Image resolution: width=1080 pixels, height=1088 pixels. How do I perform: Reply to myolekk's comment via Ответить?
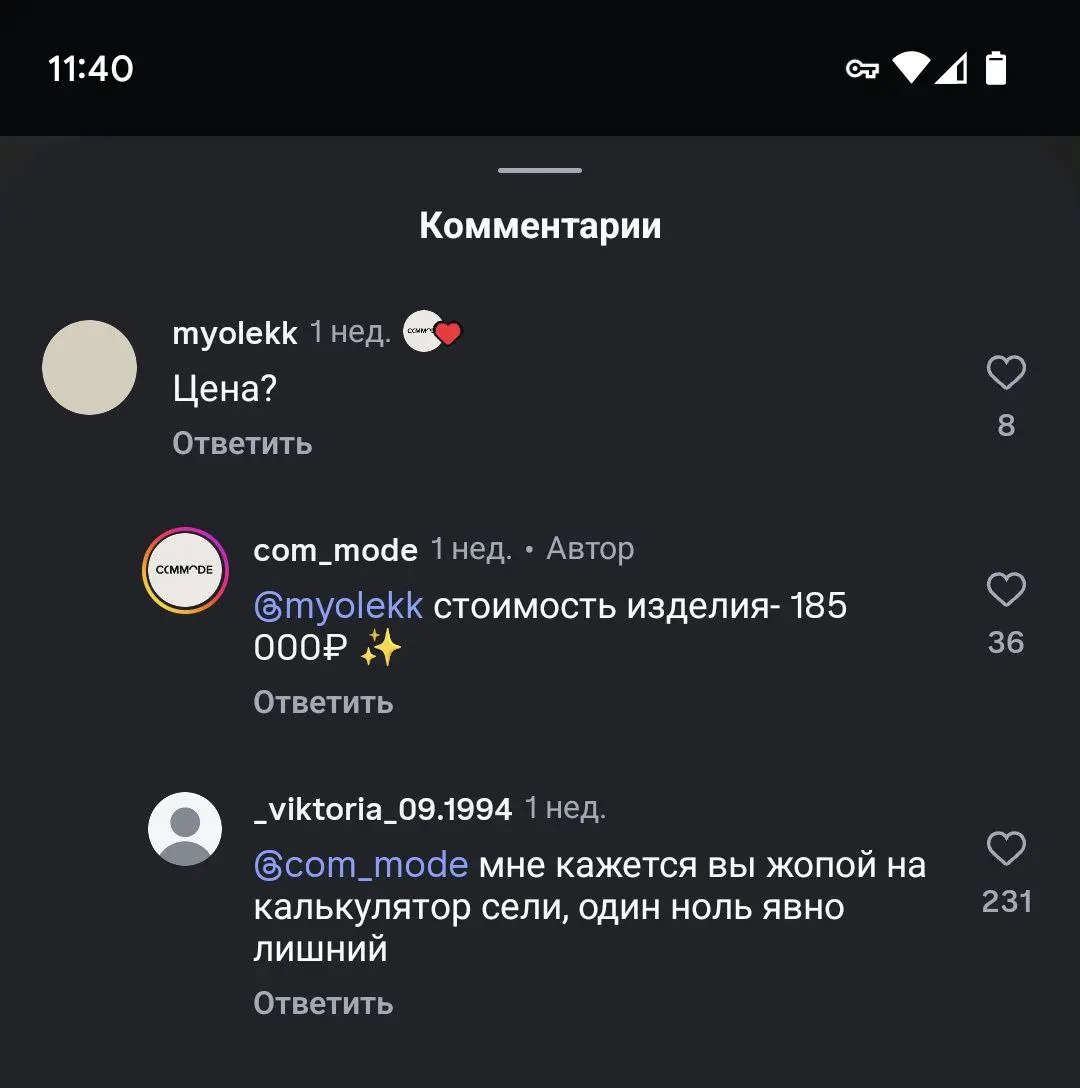[242, 443]
